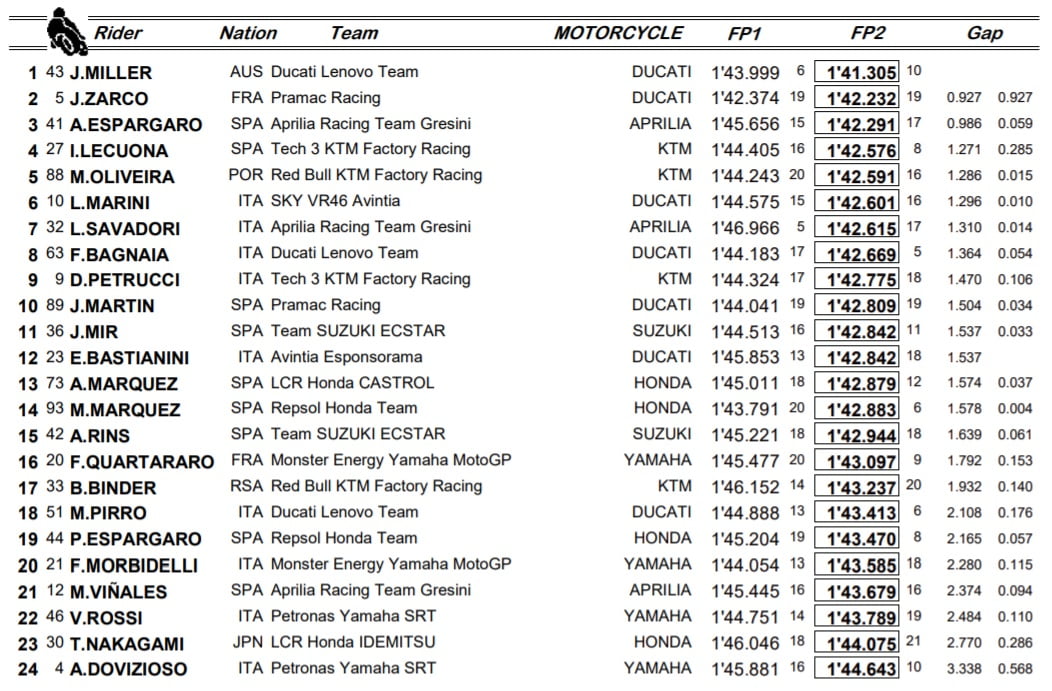Click the MOTORCYCLE column header
1052x691 pixels.
tap(618, 33)
